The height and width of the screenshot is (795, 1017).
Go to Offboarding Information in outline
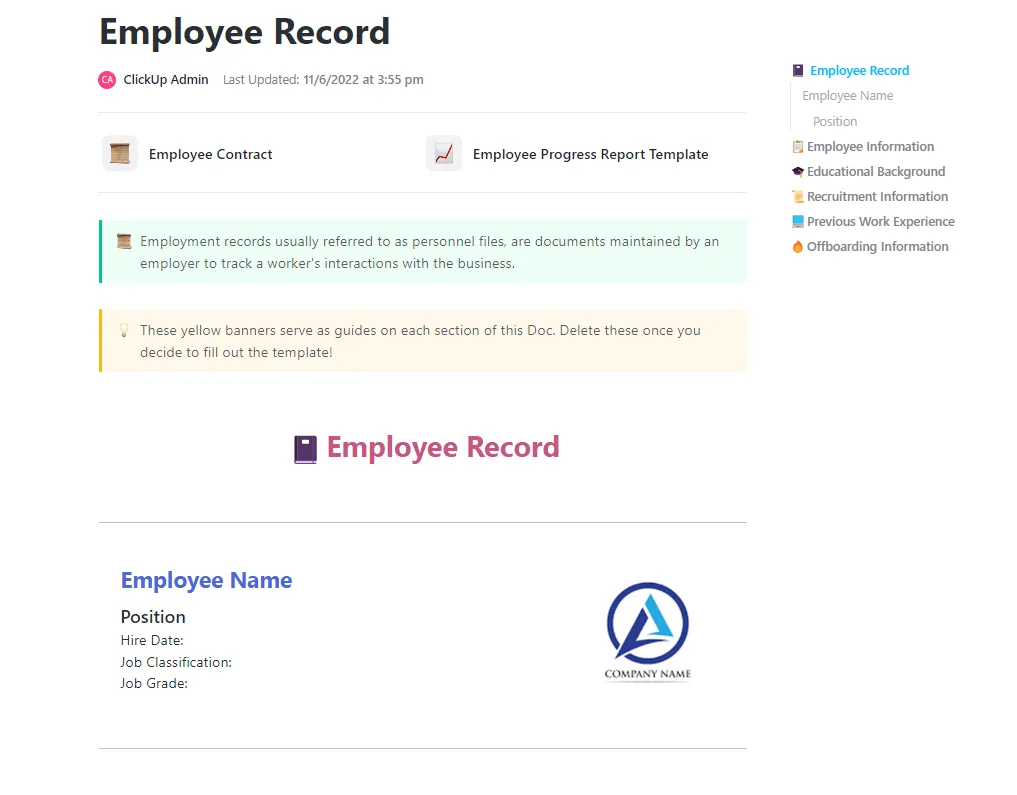coord(878,246)
